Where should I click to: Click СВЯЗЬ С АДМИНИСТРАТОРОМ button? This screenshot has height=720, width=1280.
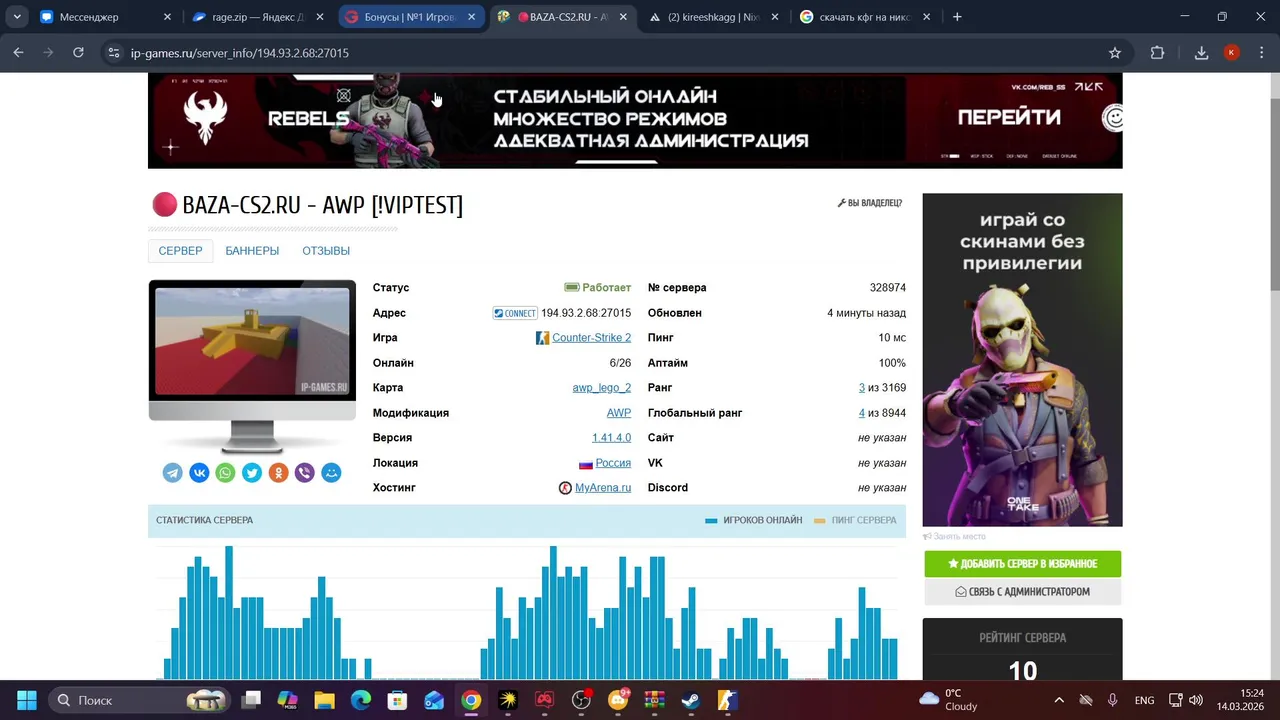1022,592
